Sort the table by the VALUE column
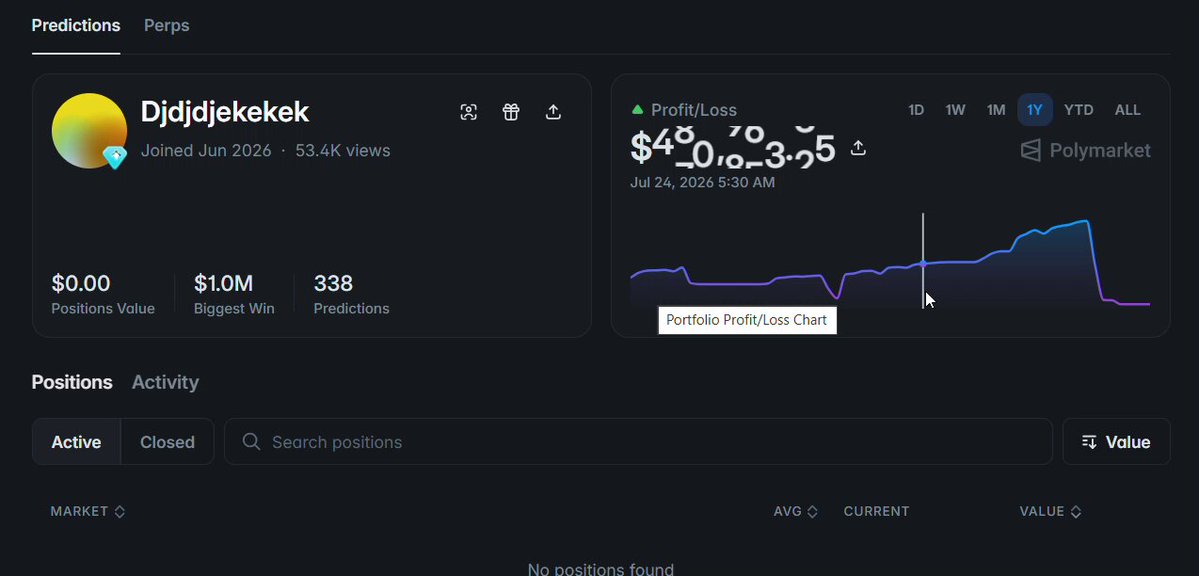This screenshot has width=1199, height=576. pyautogui.click(x=1051, y=511)
